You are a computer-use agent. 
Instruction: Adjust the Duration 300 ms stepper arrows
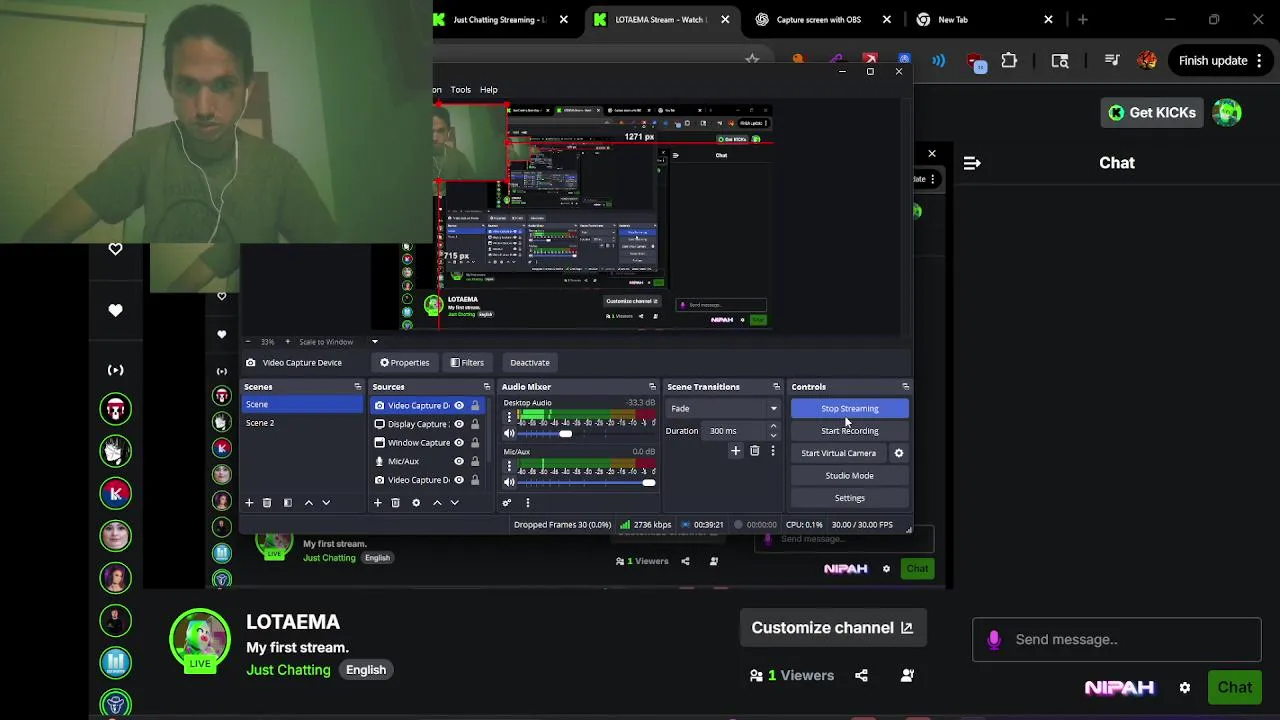(x=773, y=431)
